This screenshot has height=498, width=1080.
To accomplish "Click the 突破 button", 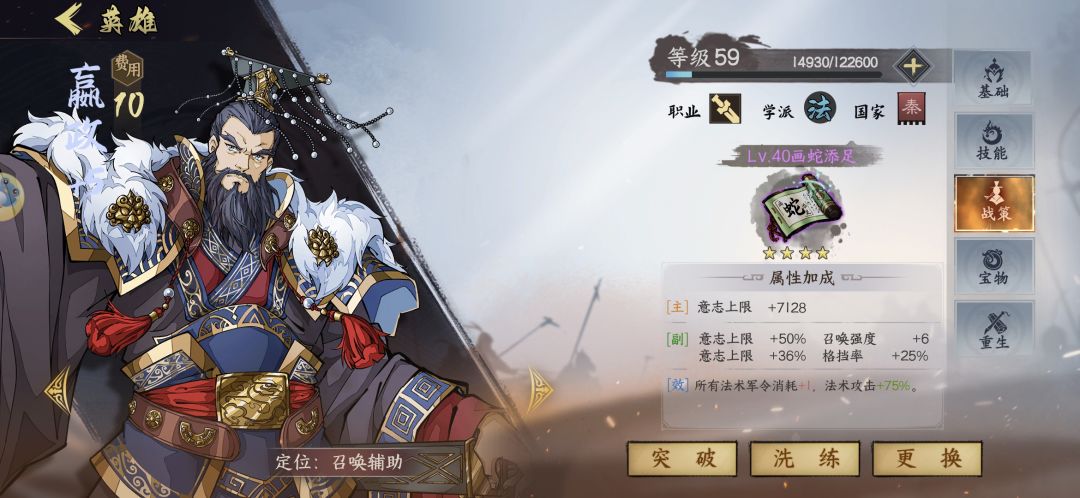I will pyautogui.click(x=682, y=459).
